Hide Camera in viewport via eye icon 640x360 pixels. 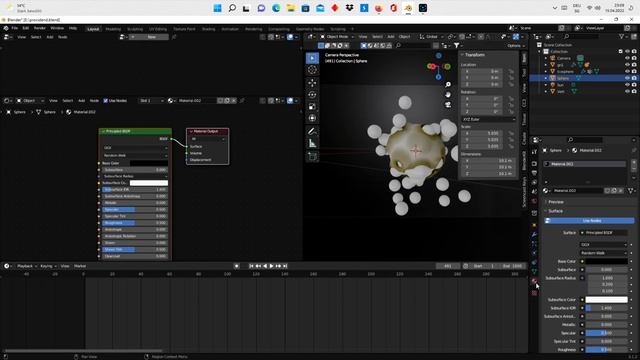coord(627,58)
